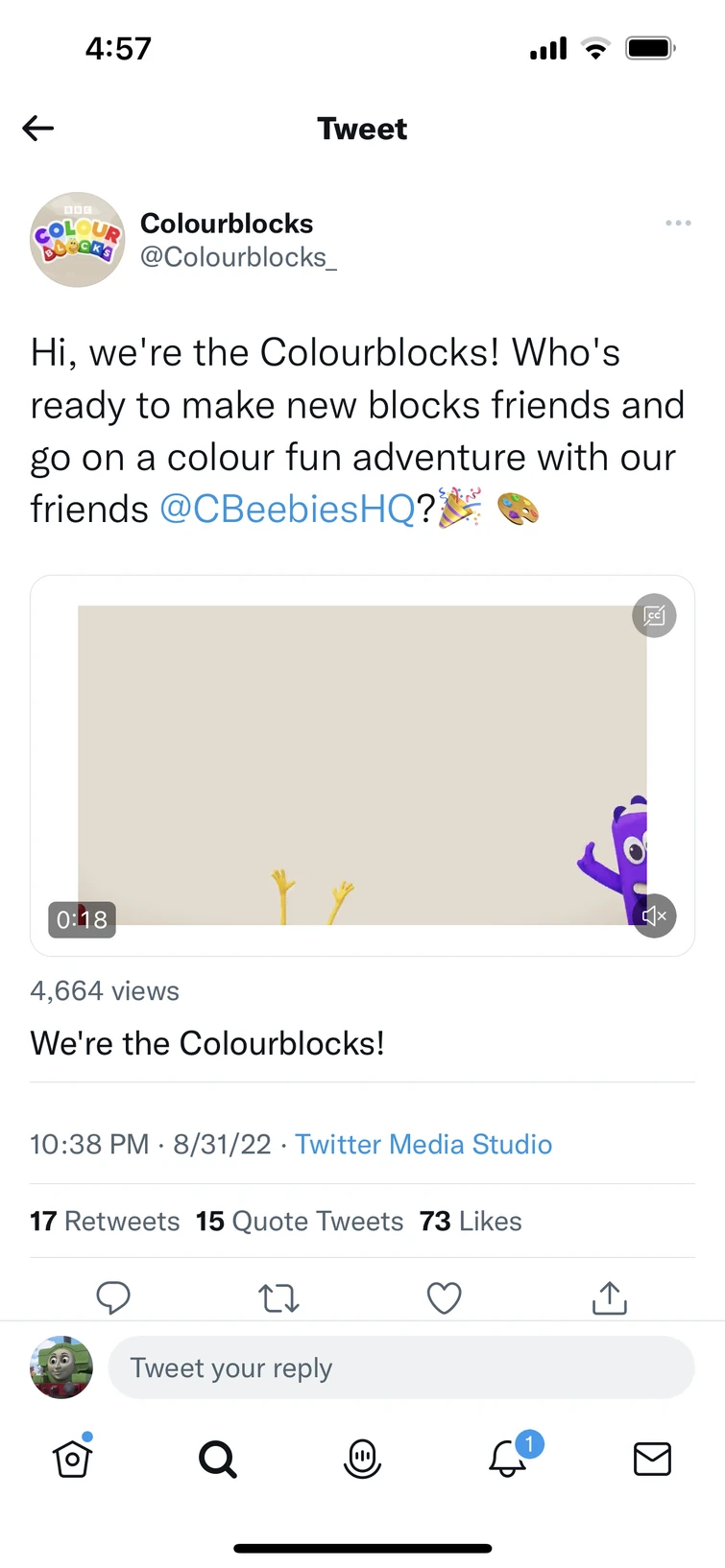Share the tweet via share icon
Screen dimensions: 725x1568
(610, 1297)
